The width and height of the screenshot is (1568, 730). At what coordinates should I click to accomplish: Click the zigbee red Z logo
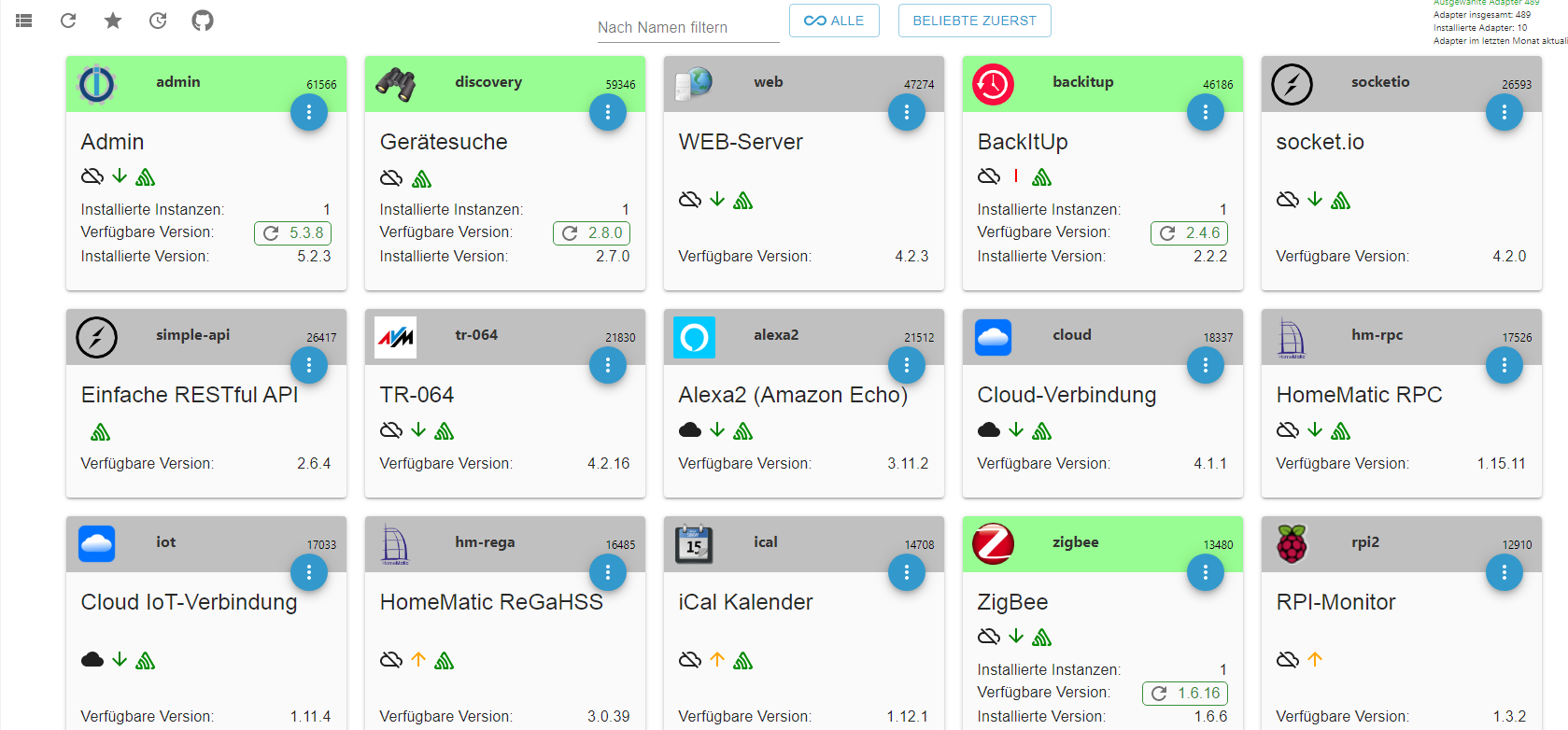[993, 544]
